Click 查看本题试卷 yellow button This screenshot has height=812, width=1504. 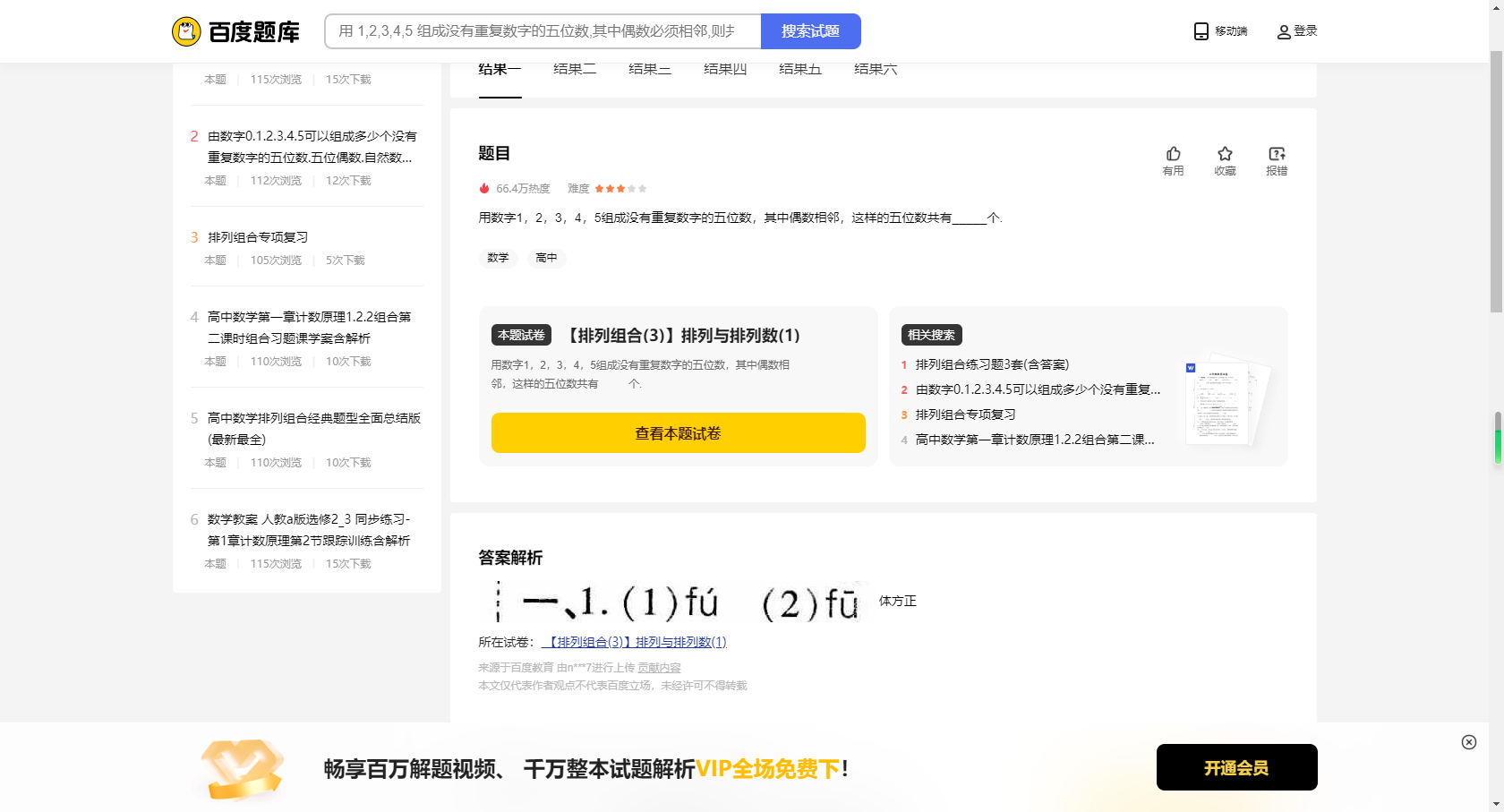point(679,433)
